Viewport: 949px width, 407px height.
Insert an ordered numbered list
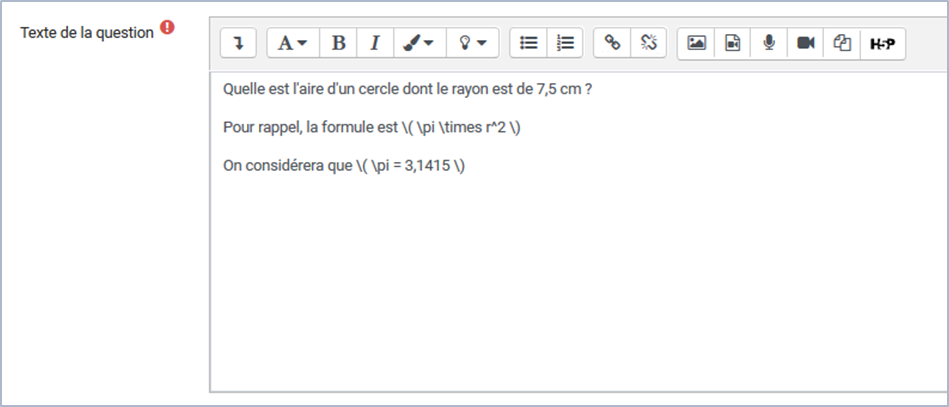pyautogui.click(x=565, y=43)
